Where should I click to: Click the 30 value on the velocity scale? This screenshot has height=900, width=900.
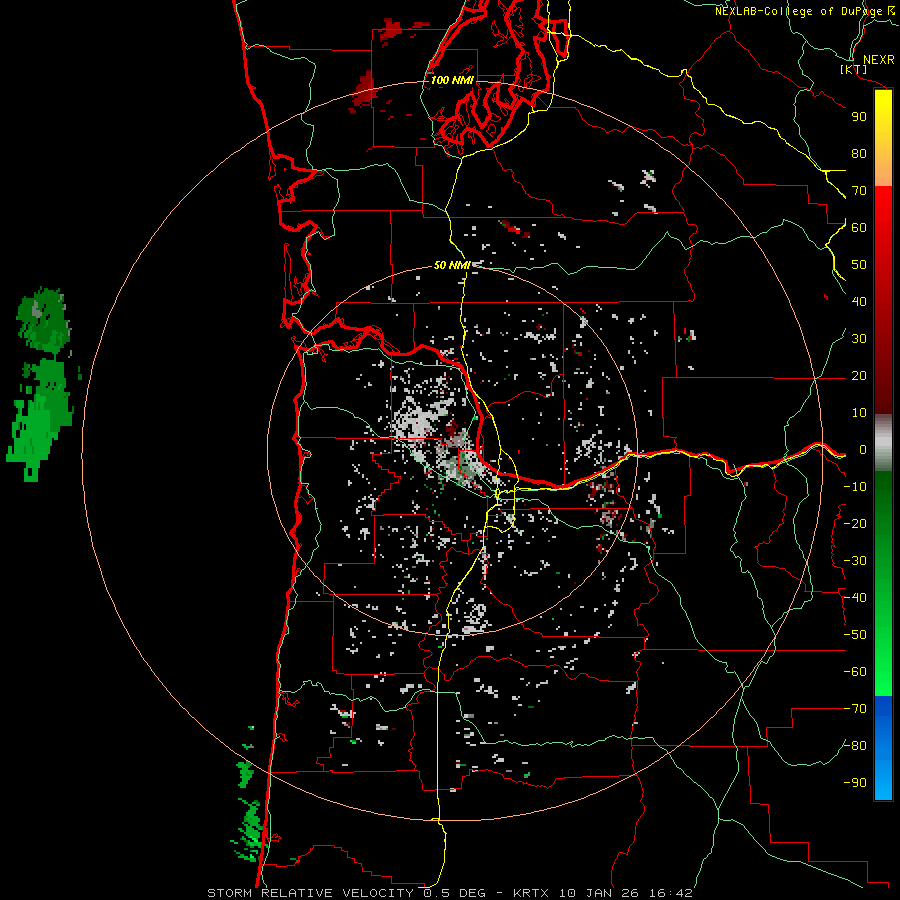pos(859,339)
